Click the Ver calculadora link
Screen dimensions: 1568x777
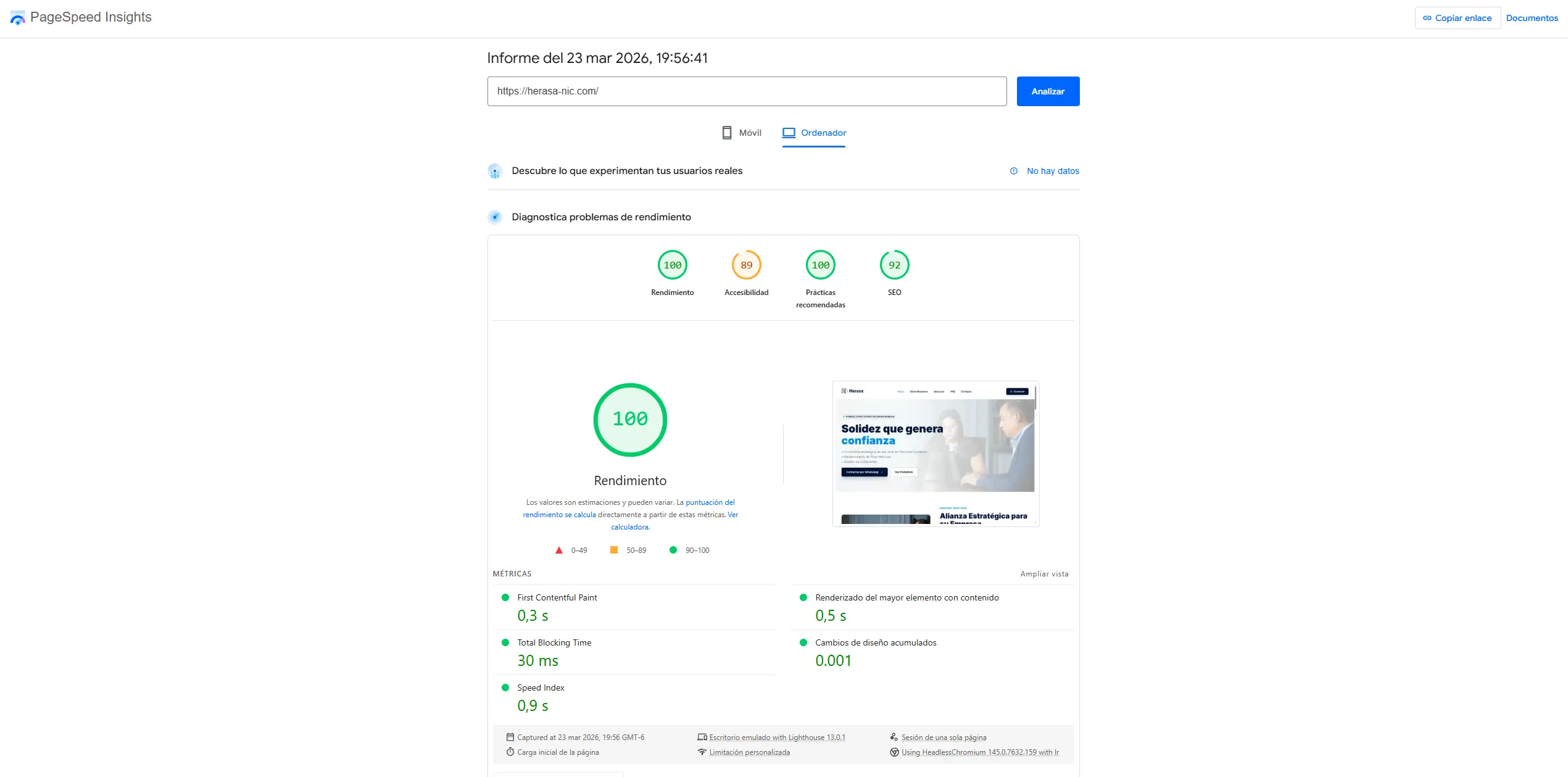(629, 527)
